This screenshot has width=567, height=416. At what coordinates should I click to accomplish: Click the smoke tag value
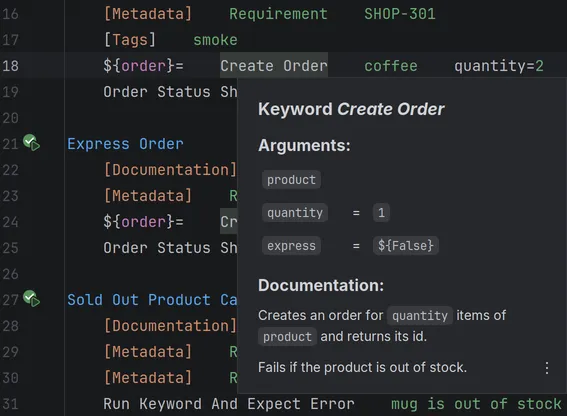[x=215, y=40]
